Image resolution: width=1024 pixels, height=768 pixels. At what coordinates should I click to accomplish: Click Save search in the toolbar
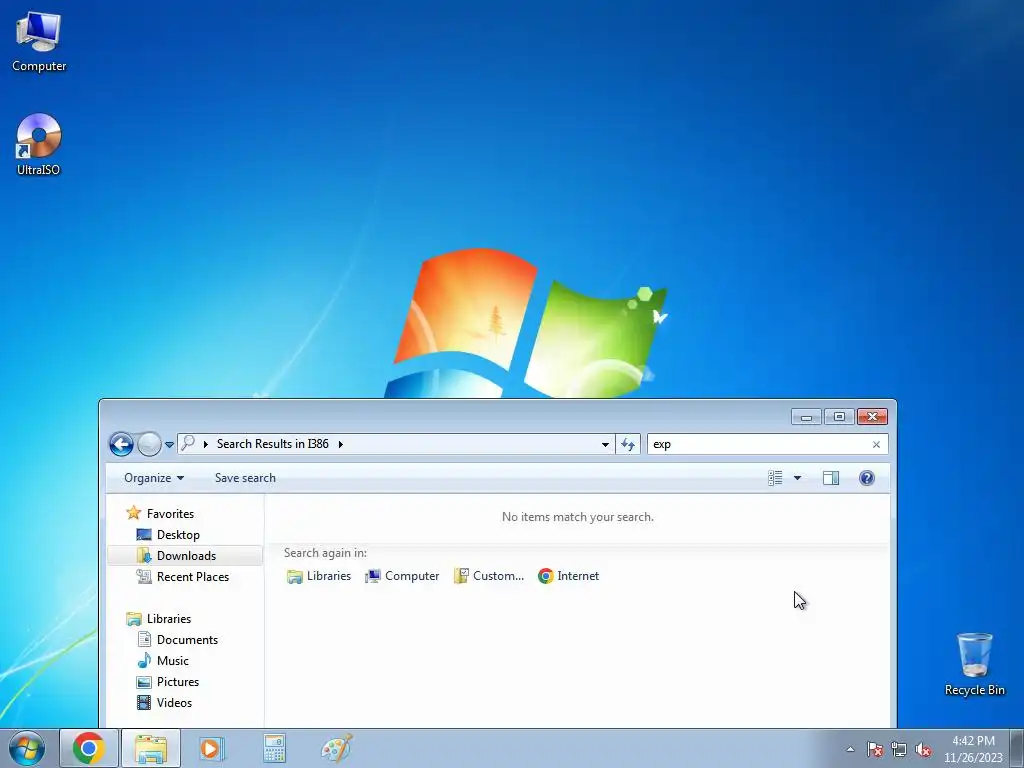click(245, 478)
